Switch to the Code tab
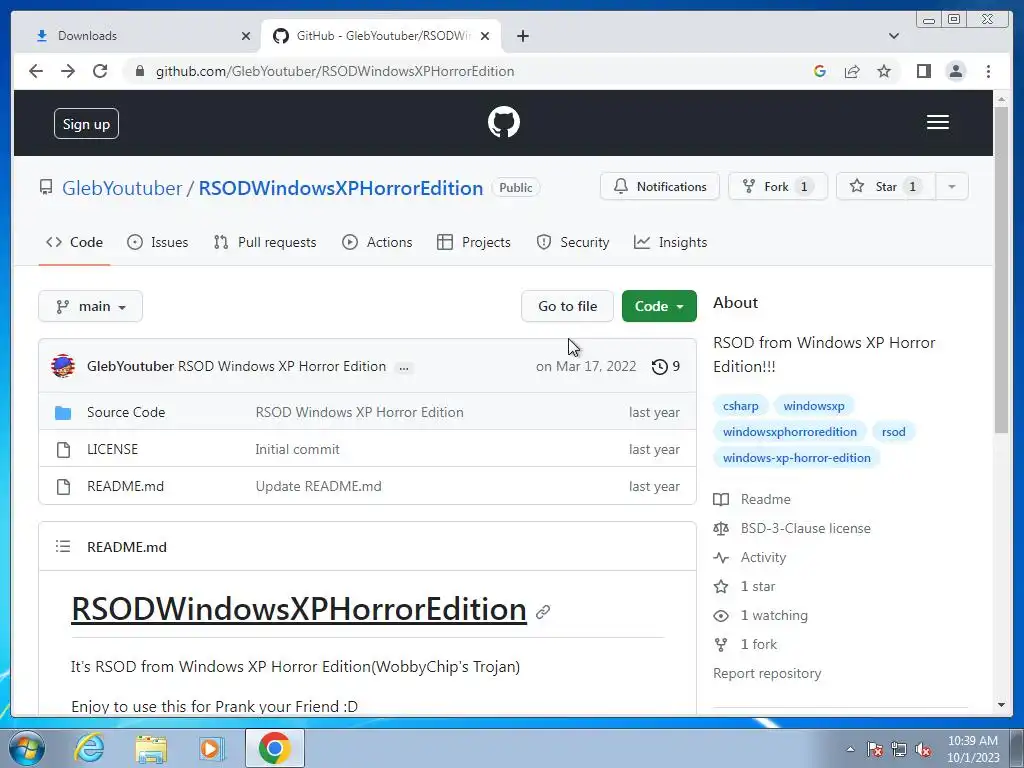The image size is (1024, 768). (74, 242)
